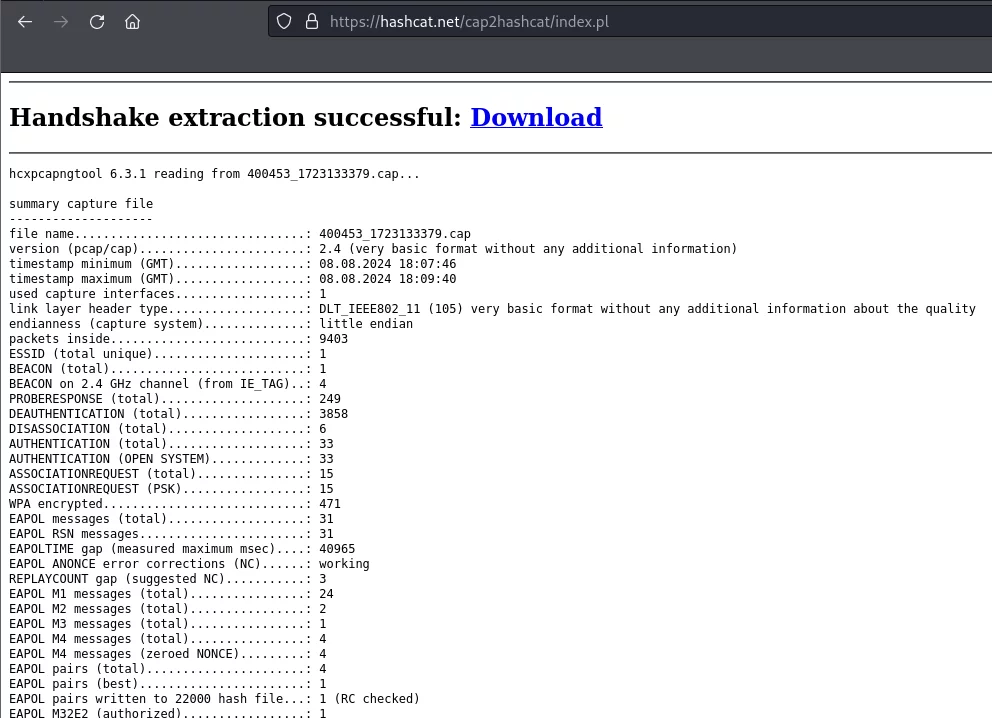This screenshot has width=992, height=718.
Task: Click the browser Back arrow button
Action: tap(25, 21)
